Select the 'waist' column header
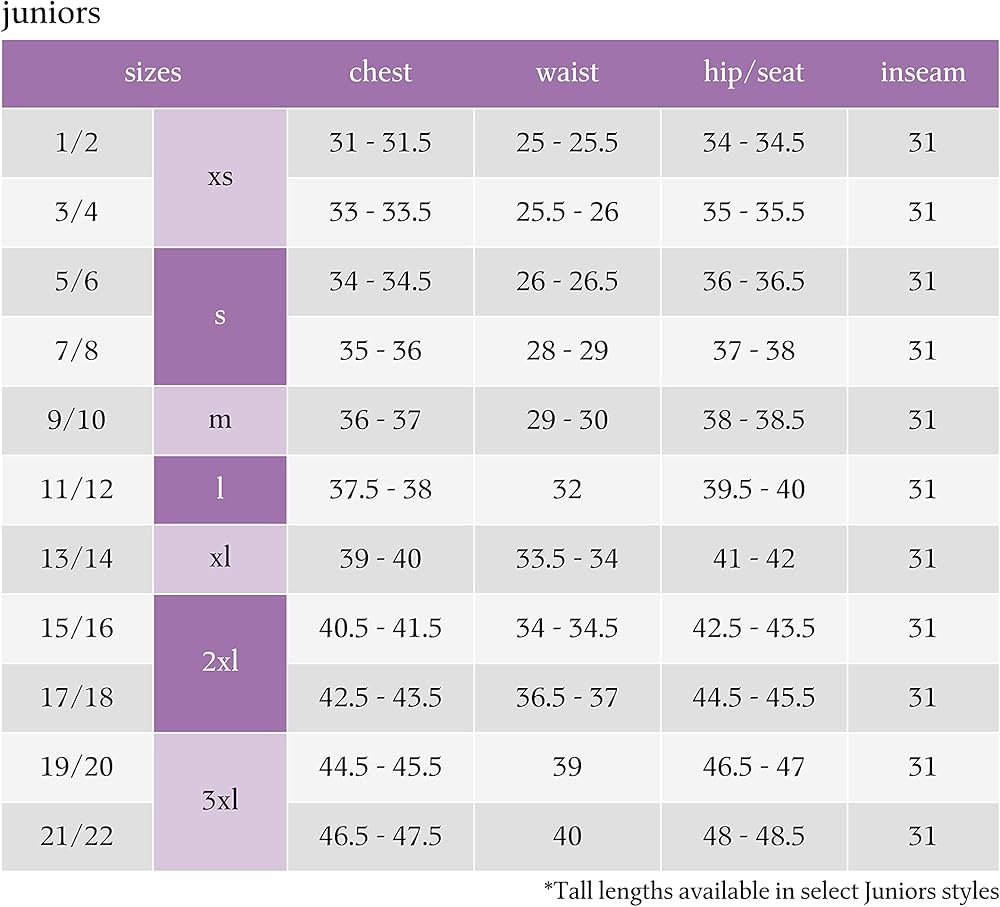Viewport: 1000px width, 907px height. point(567,73)
